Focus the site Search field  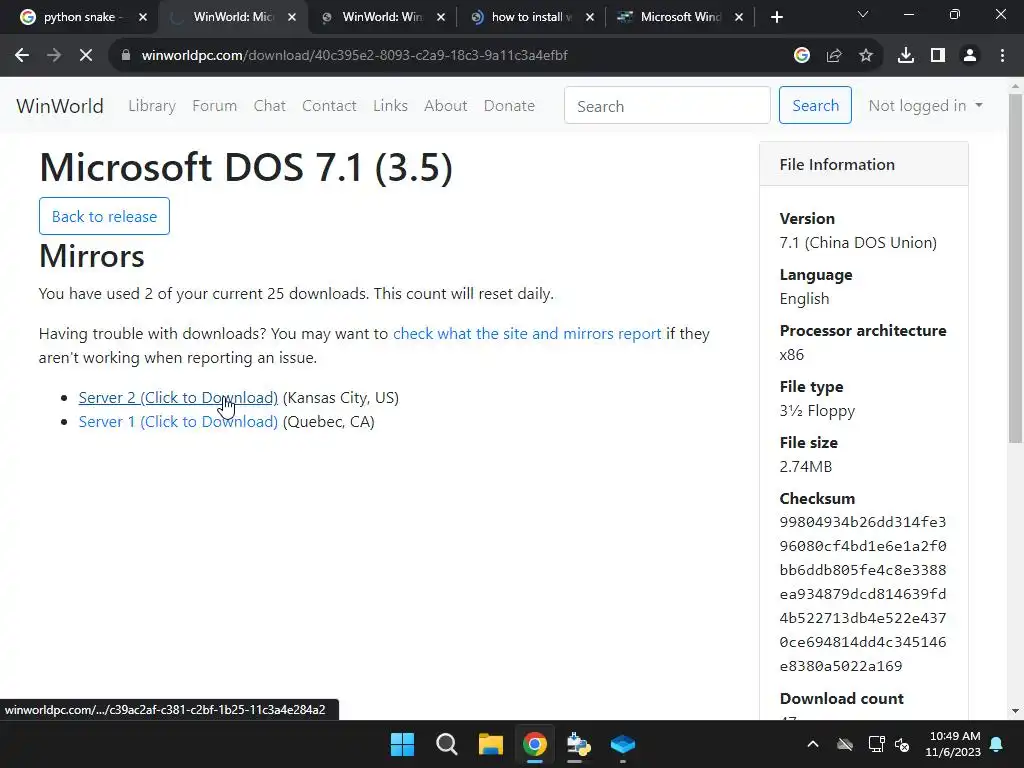click(667, 105)
